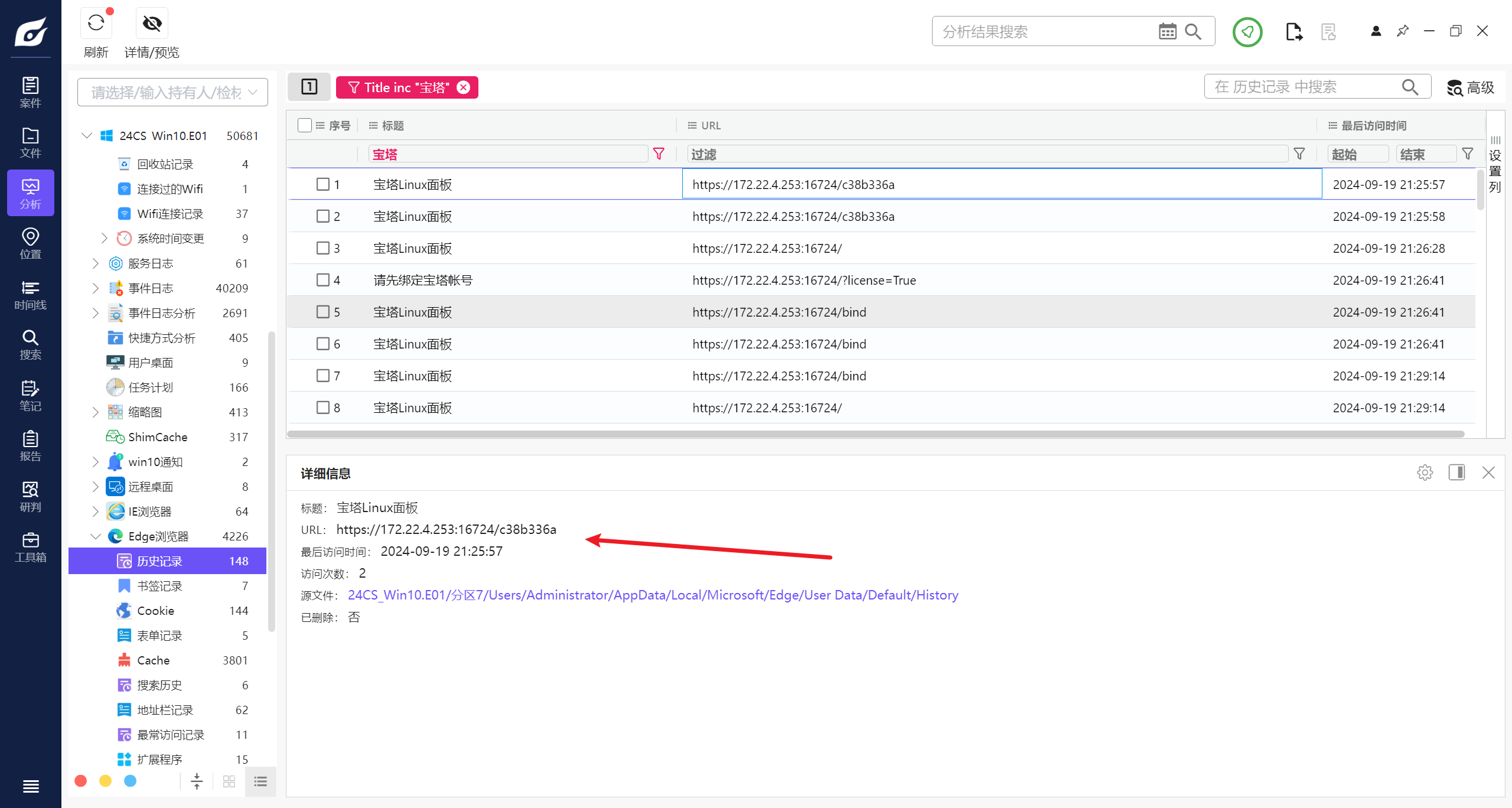Viewport: 1512px width, 808px height.
Task: Click the 高级 advanced search button
Action: click(x=1471, y=87)
